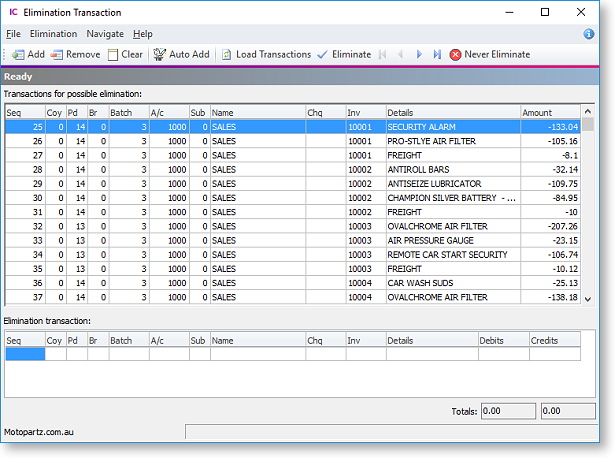Open the Elimination menu

click(x=53, y=34)
